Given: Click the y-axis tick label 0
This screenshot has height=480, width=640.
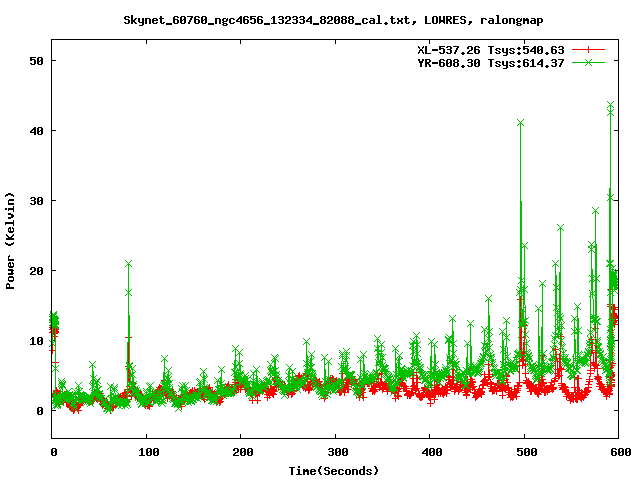Looking at the screenshot, I should pyautogui.click(x=40, y=411).
